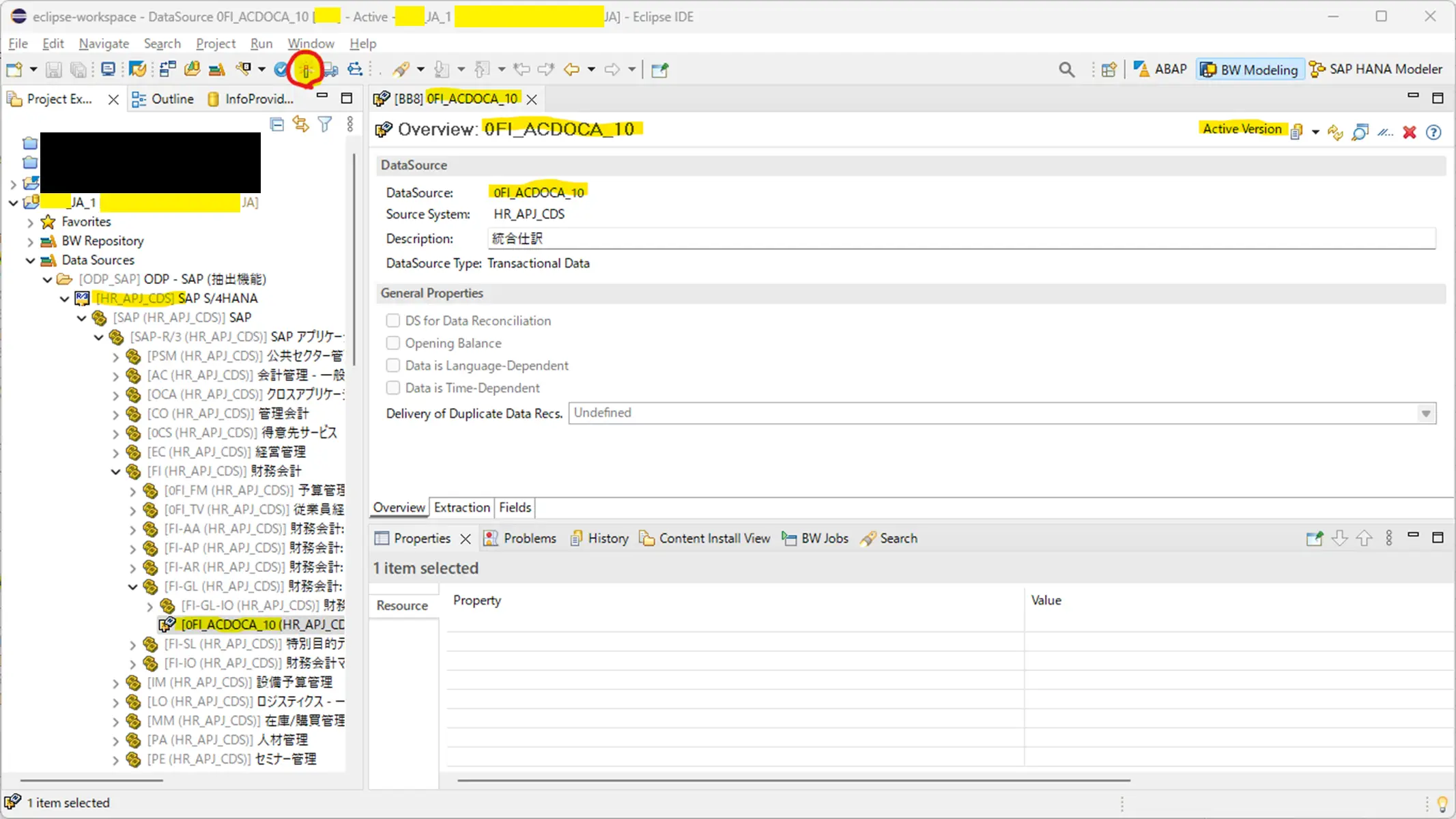
Task: Click the Description input field
Action: point(962,239)
